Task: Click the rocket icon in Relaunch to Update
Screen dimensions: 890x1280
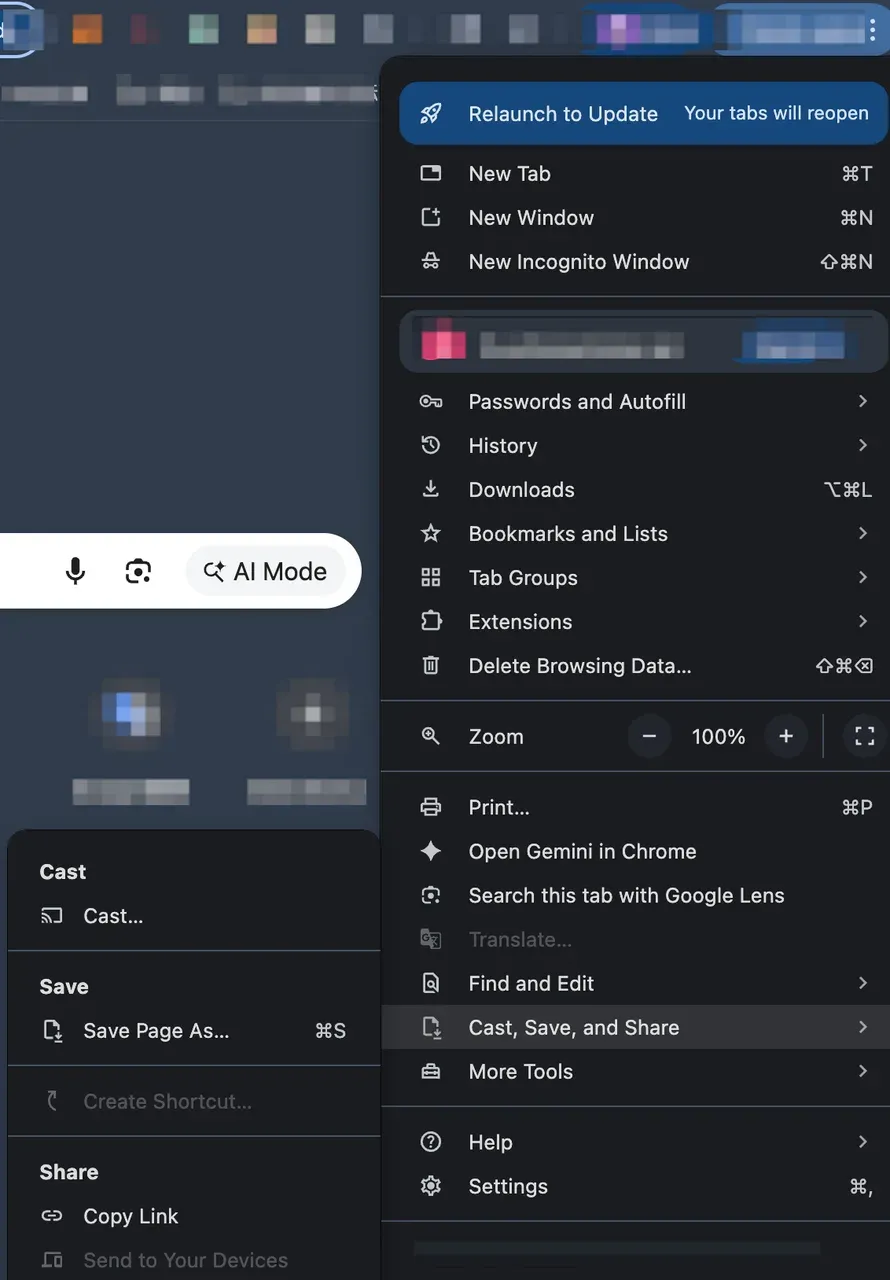Action: point(431,114)
